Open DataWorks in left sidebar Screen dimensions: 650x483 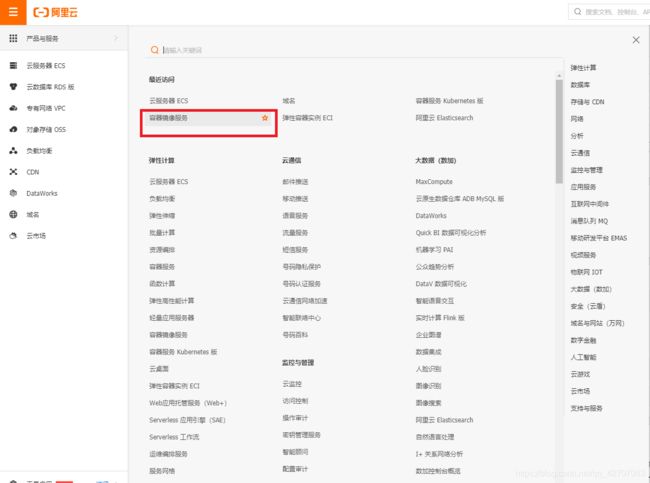(42, 193)
